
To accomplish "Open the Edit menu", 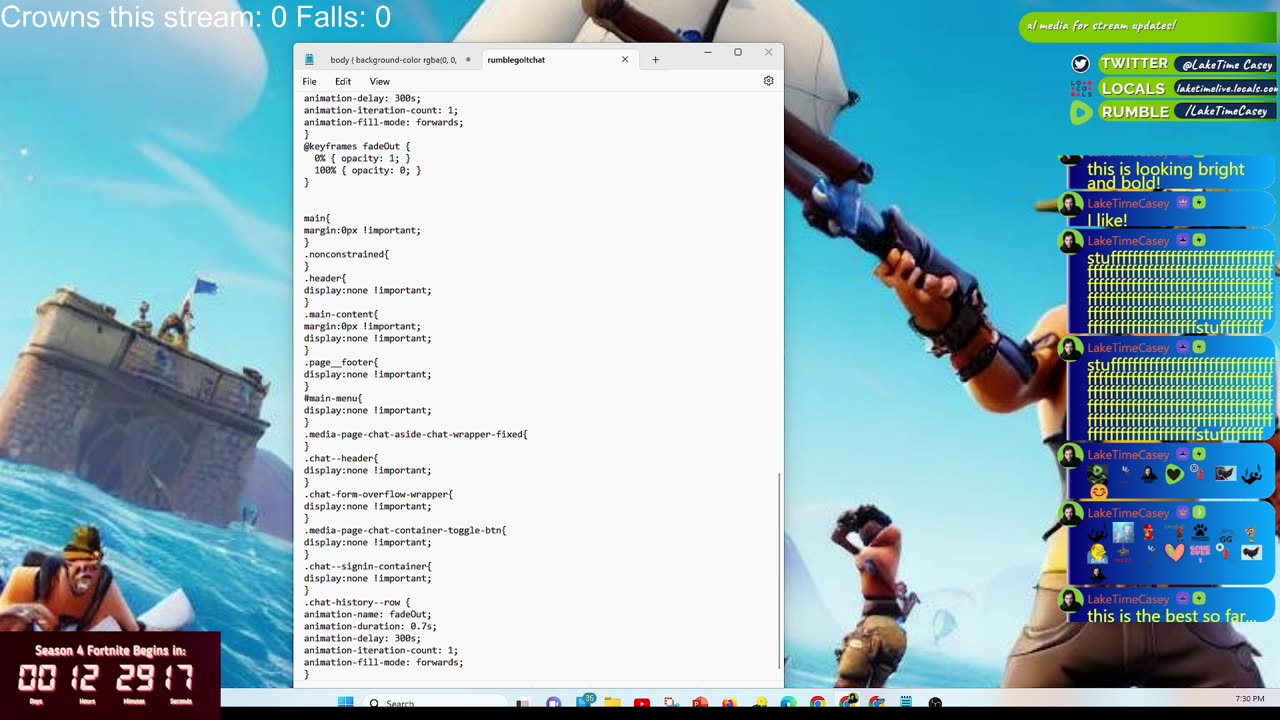I will [x=343, y=81].
